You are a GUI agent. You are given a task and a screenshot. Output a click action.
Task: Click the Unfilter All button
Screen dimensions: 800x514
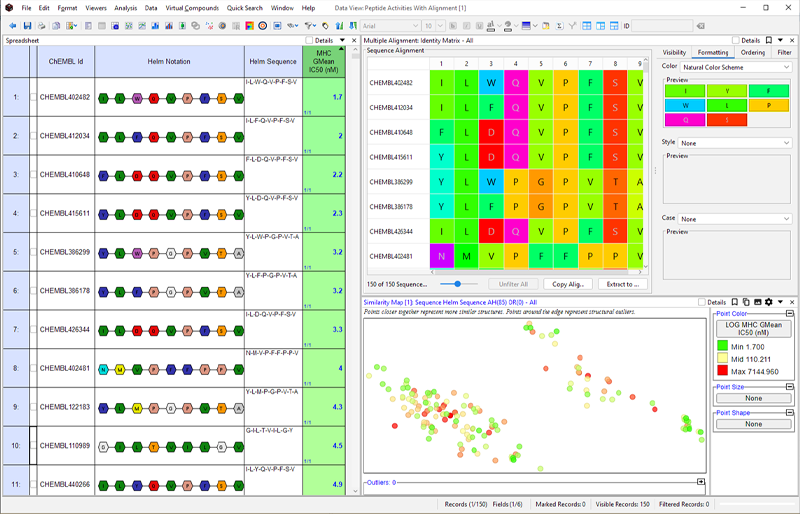point(513,284)
